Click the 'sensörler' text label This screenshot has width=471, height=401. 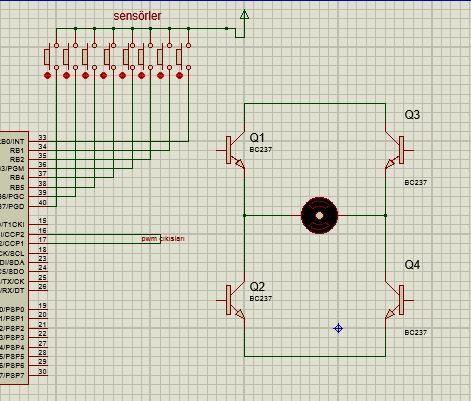pos(137,16)
